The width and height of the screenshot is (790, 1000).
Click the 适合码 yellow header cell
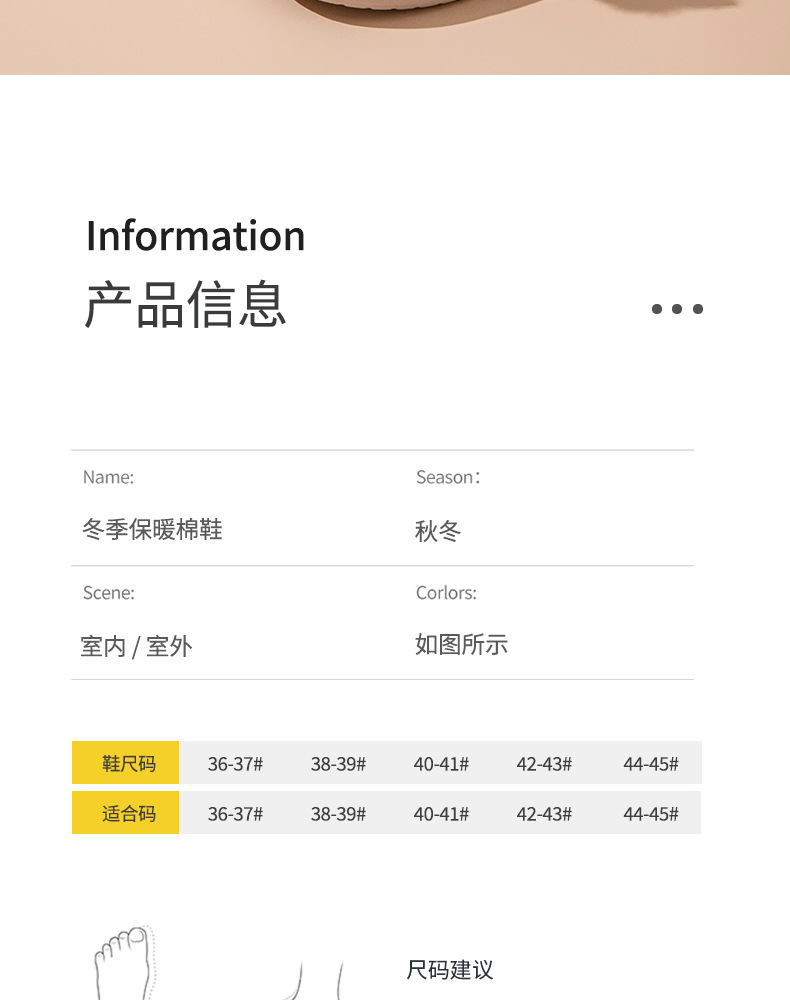coord(126,813)
